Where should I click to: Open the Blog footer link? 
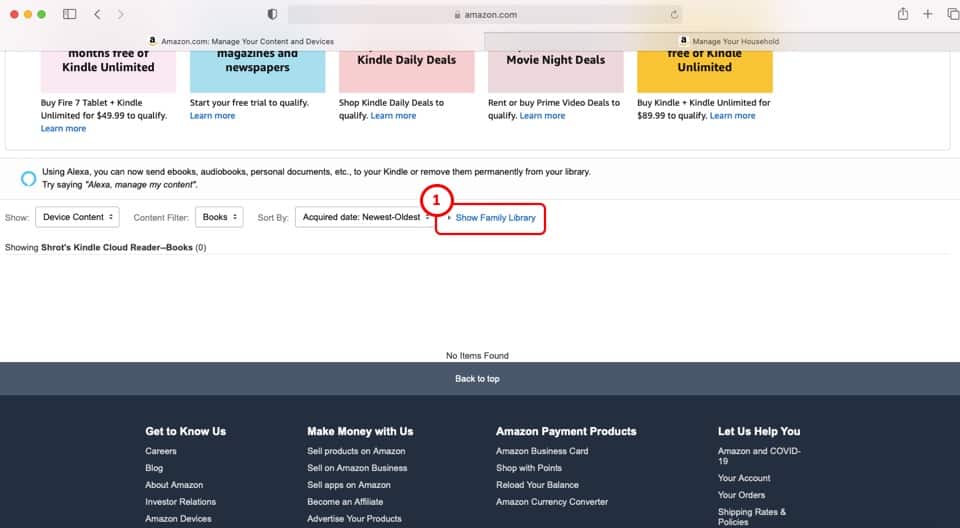[x=154, y=468]
